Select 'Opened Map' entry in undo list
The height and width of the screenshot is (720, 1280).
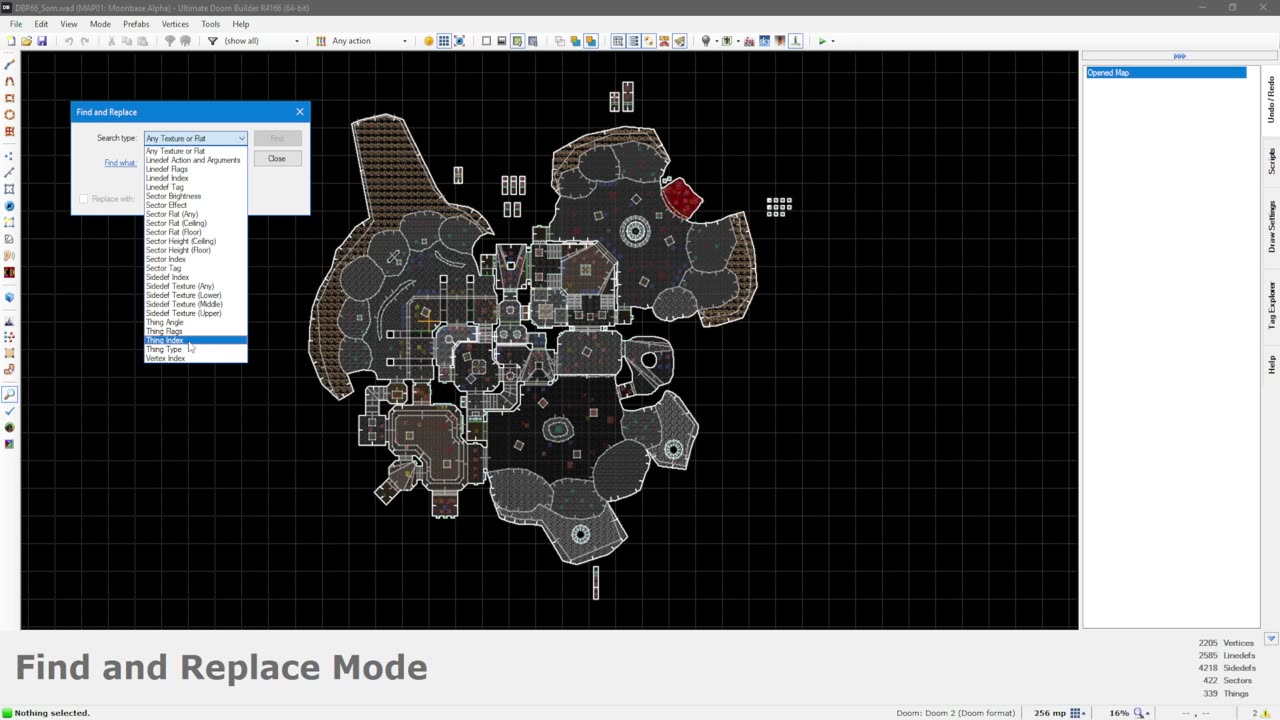(1166, 73)
